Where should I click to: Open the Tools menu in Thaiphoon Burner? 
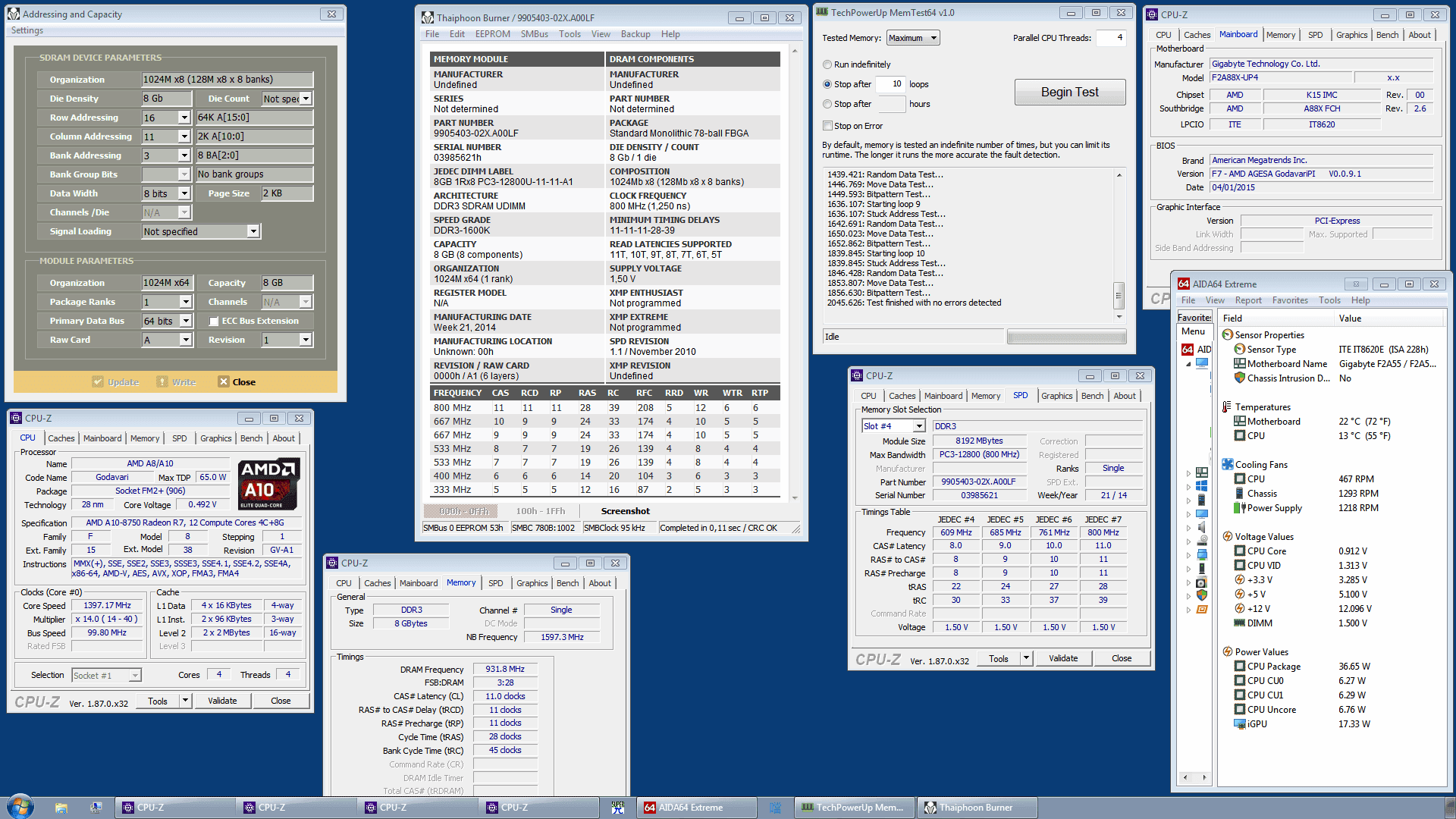click(569, 33)
